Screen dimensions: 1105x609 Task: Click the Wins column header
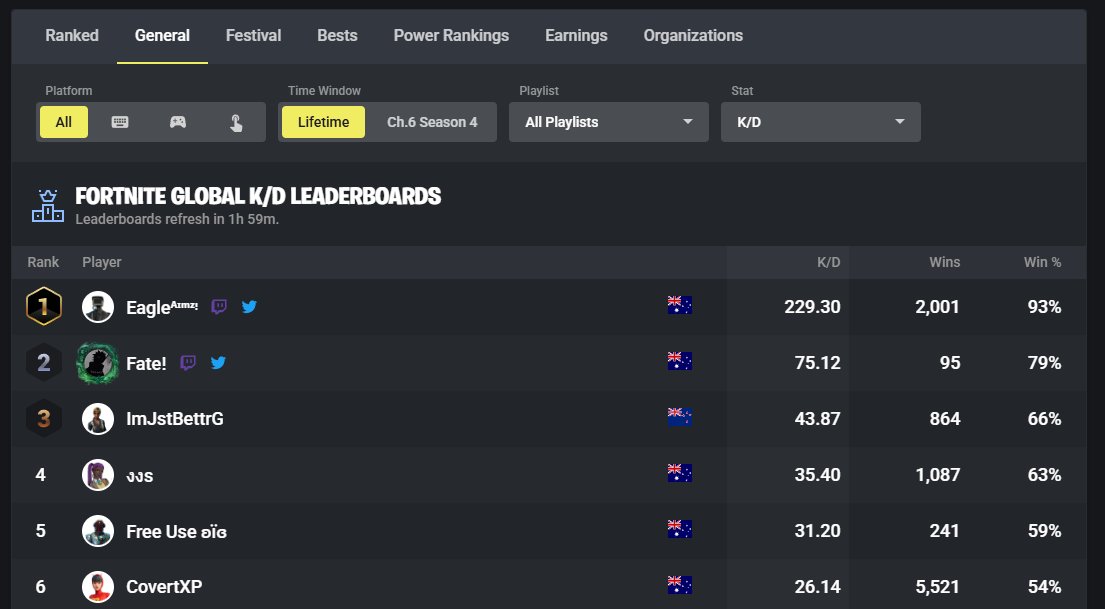tap(944, 262)
